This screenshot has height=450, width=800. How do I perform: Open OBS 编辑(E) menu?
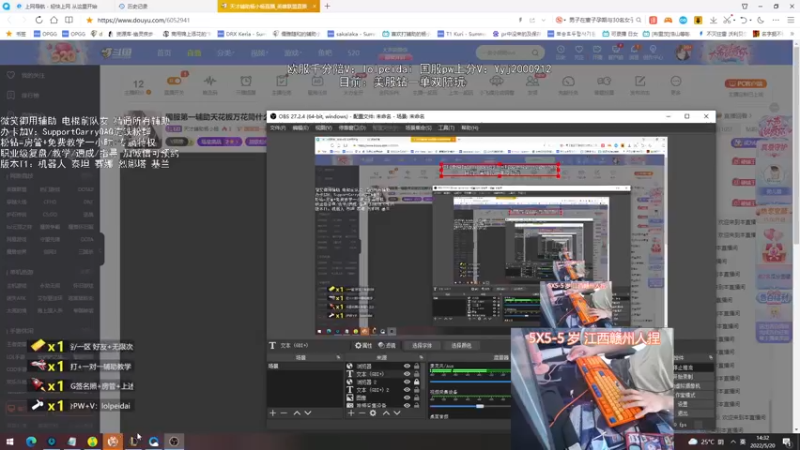pos(301,128)
